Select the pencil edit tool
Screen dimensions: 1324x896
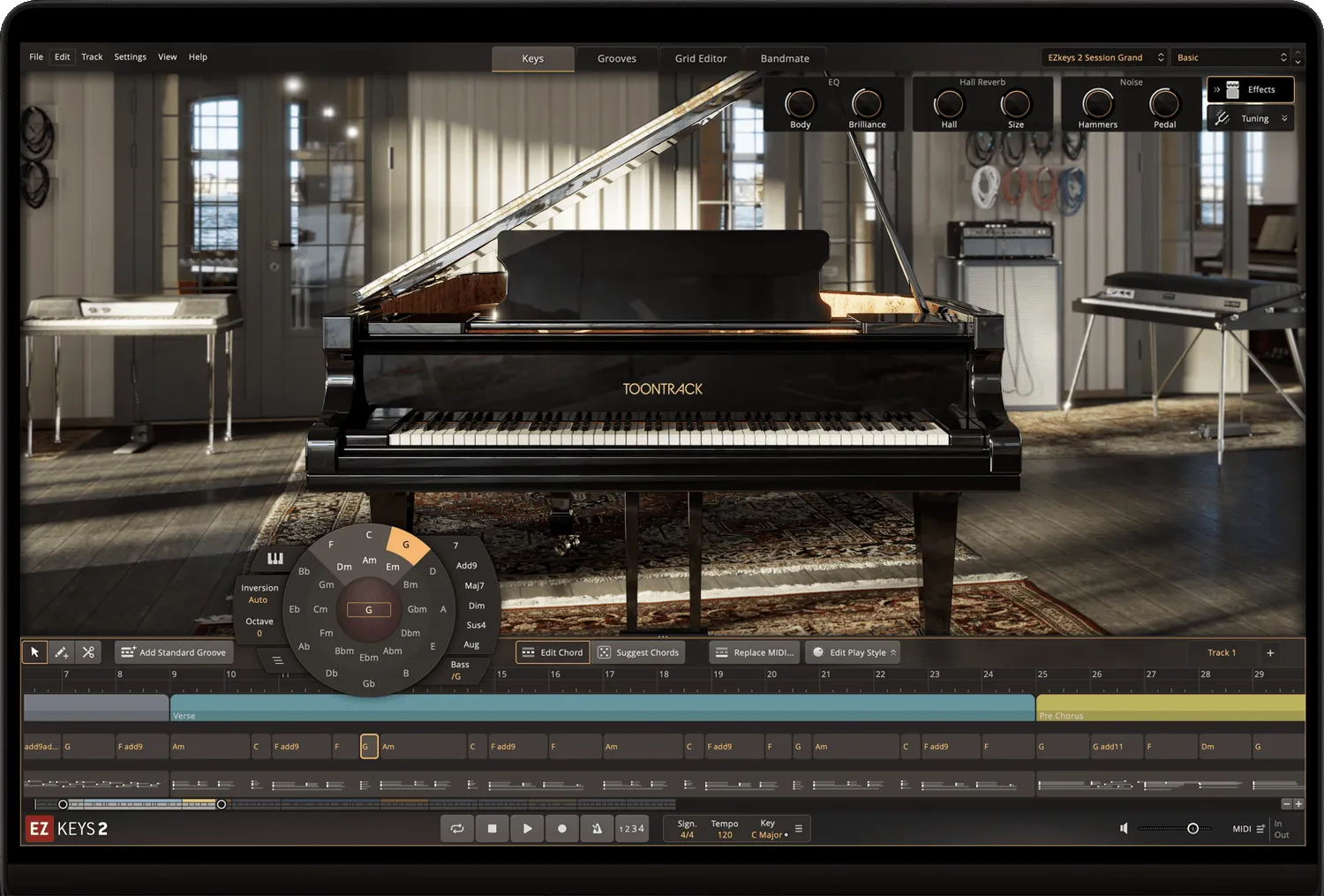(61, 652)
